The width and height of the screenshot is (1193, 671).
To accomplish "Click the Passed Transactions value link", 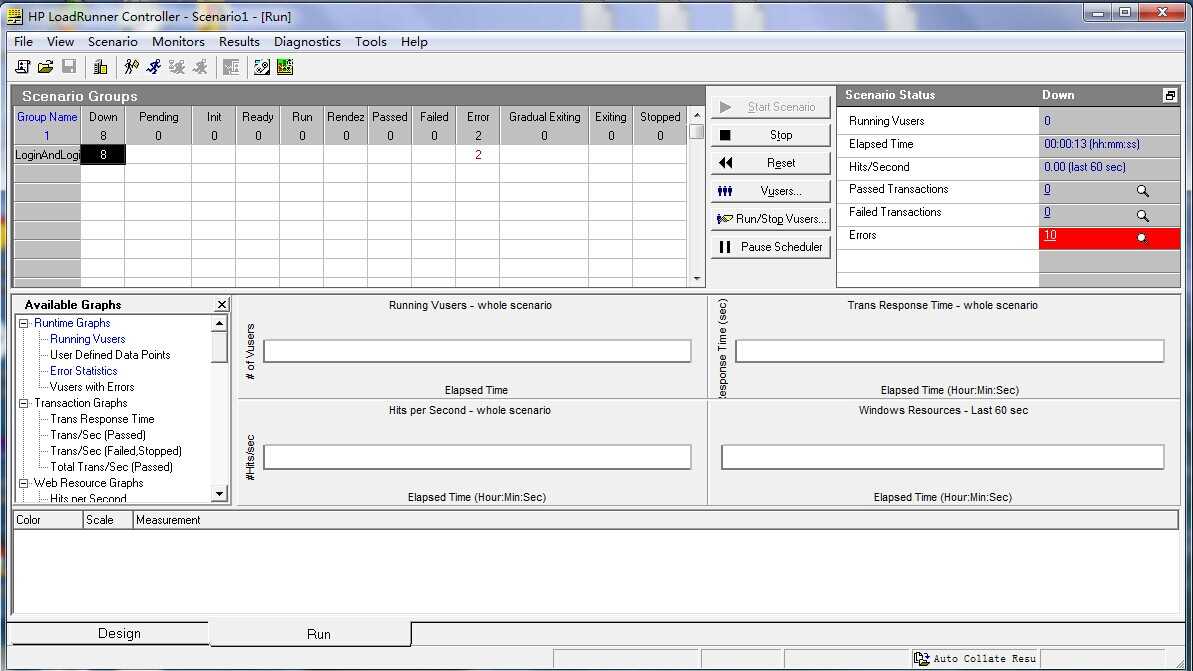I will click(x=1048, y=189).
